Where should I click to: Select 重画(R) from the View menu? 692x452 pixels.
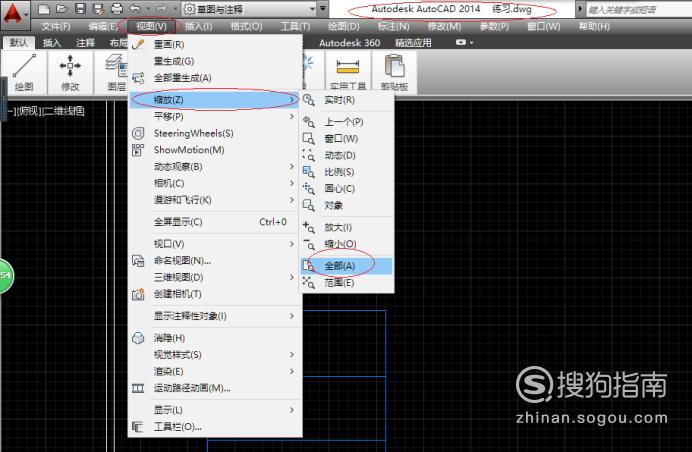click(214, 44)
